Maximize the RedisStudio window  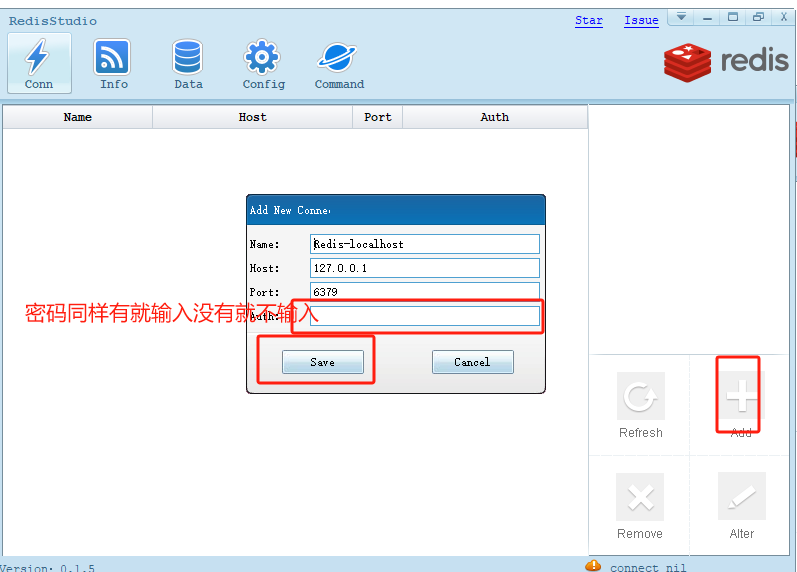(732, 17)
